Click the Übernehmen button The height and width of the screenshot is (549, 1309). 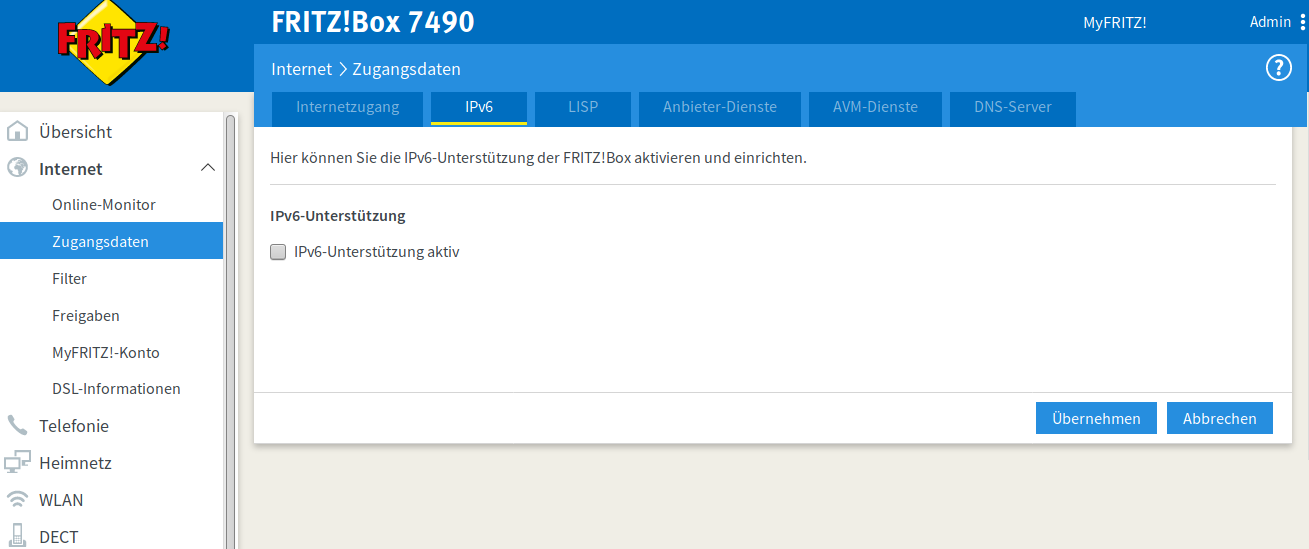(x=1096, y=418)
